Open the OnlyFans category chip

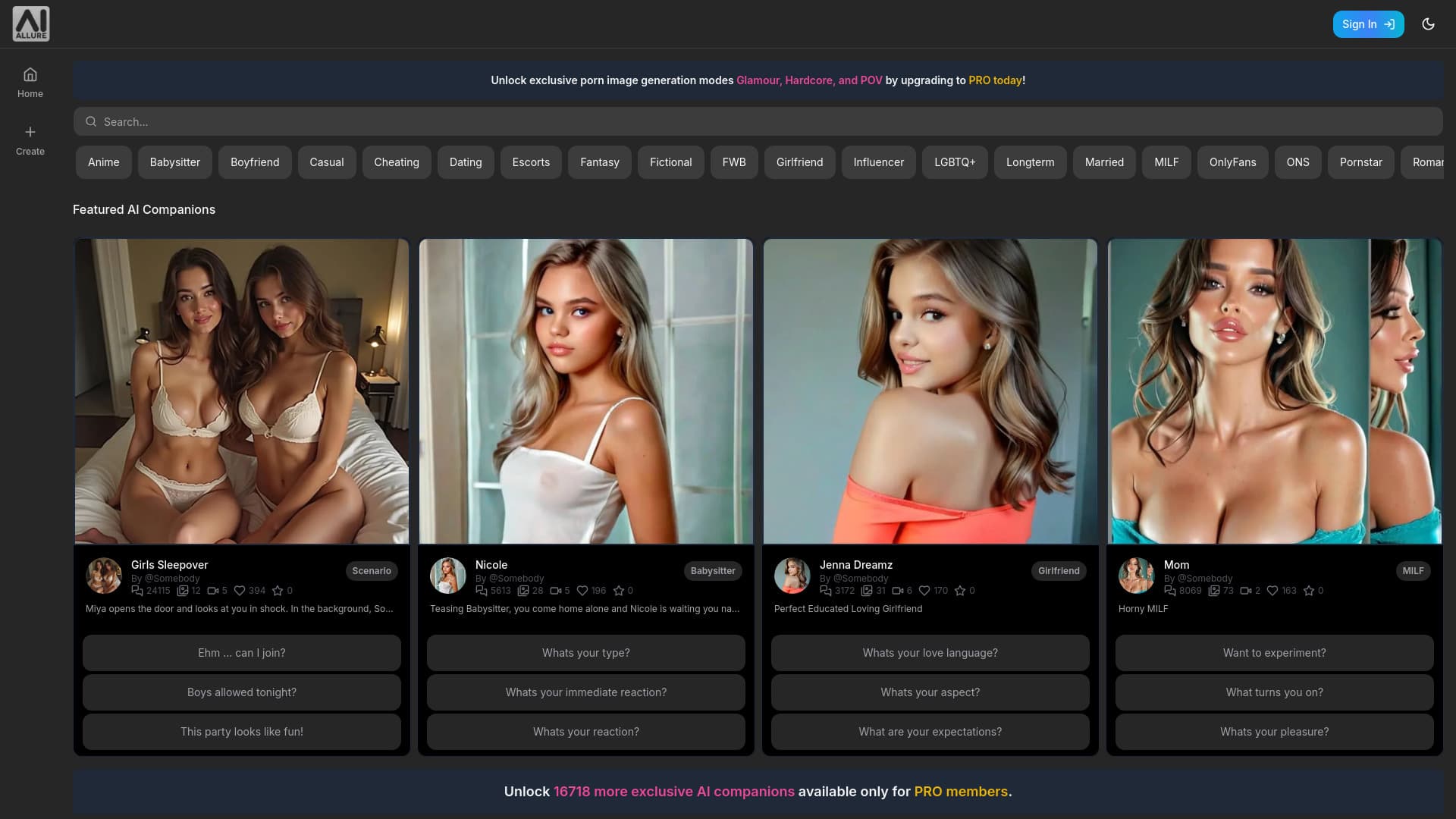point(1233,162)
